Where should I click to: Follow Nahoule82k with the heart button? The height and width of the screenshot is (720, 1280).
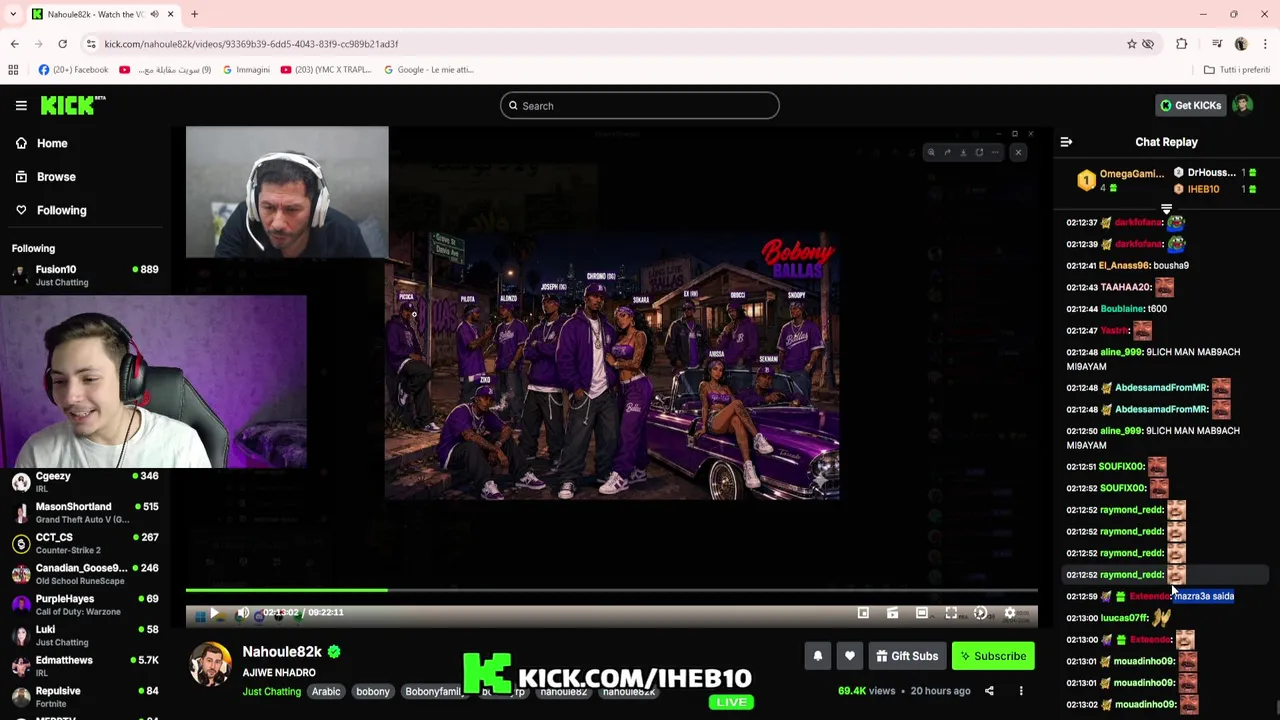tap(850, 656)
